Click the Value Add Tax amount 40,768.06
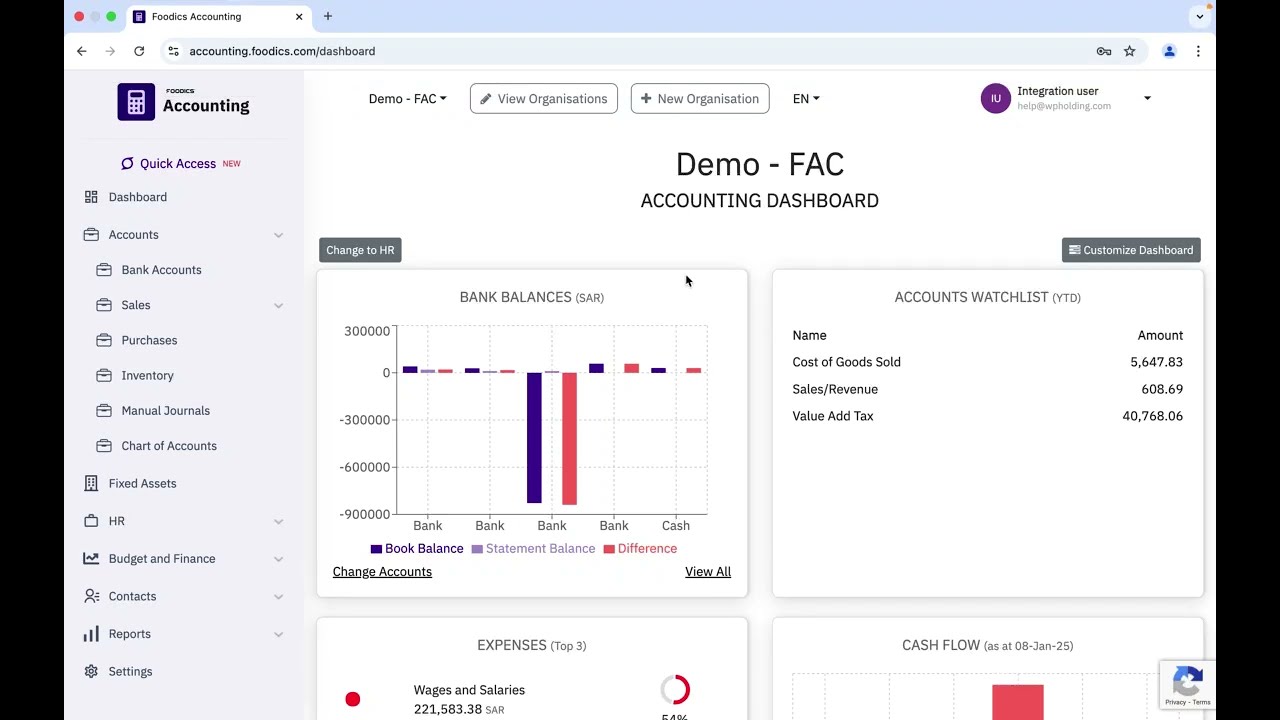 pos(1152,416)
